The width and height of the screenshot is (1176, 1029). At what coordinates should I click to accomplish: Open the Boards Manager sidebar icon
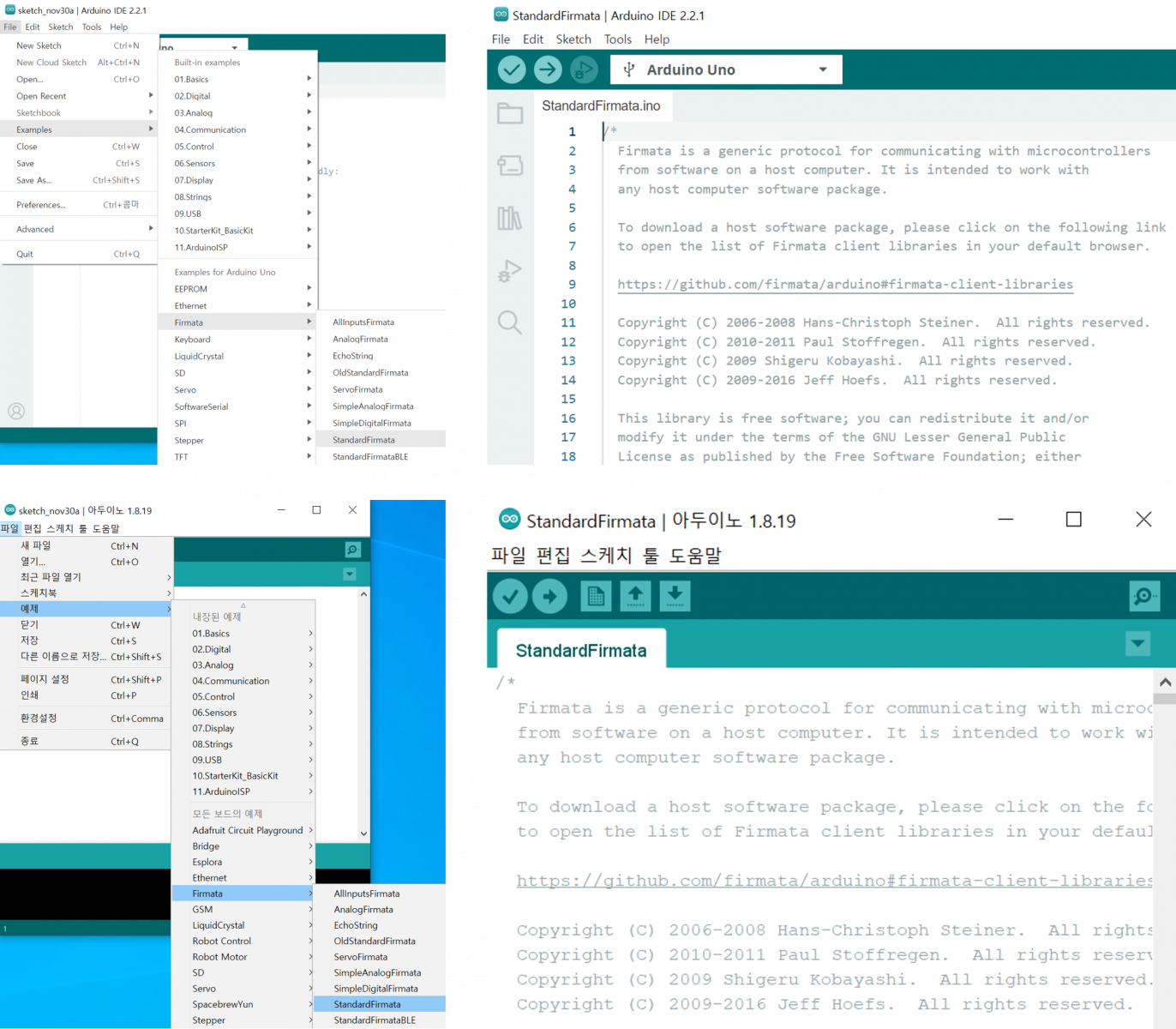pos(510,165)
